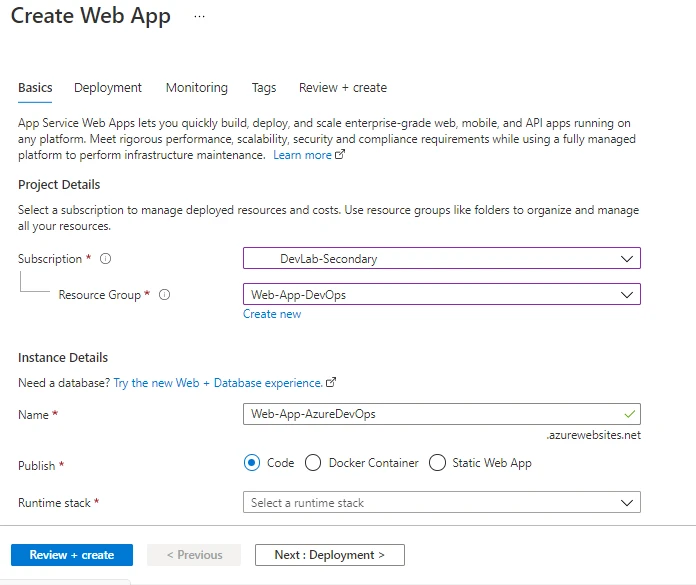Click the Subscription info icon
This screenshot has width=696, height=585.
coord(105,258)
